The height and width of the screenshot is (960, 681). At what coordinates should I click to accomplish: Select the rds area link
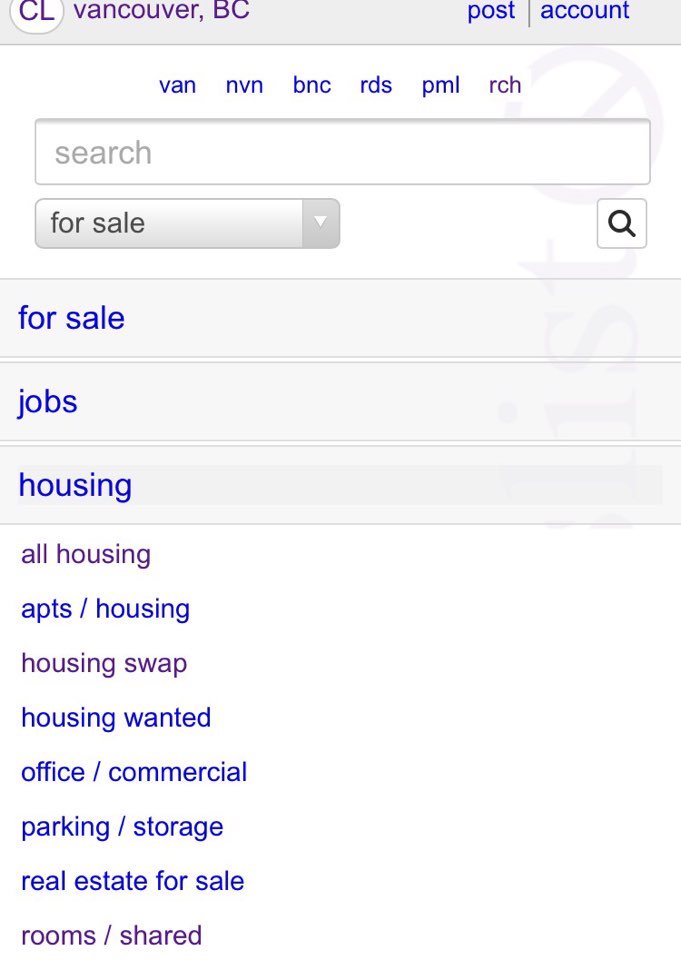point(376,86)
